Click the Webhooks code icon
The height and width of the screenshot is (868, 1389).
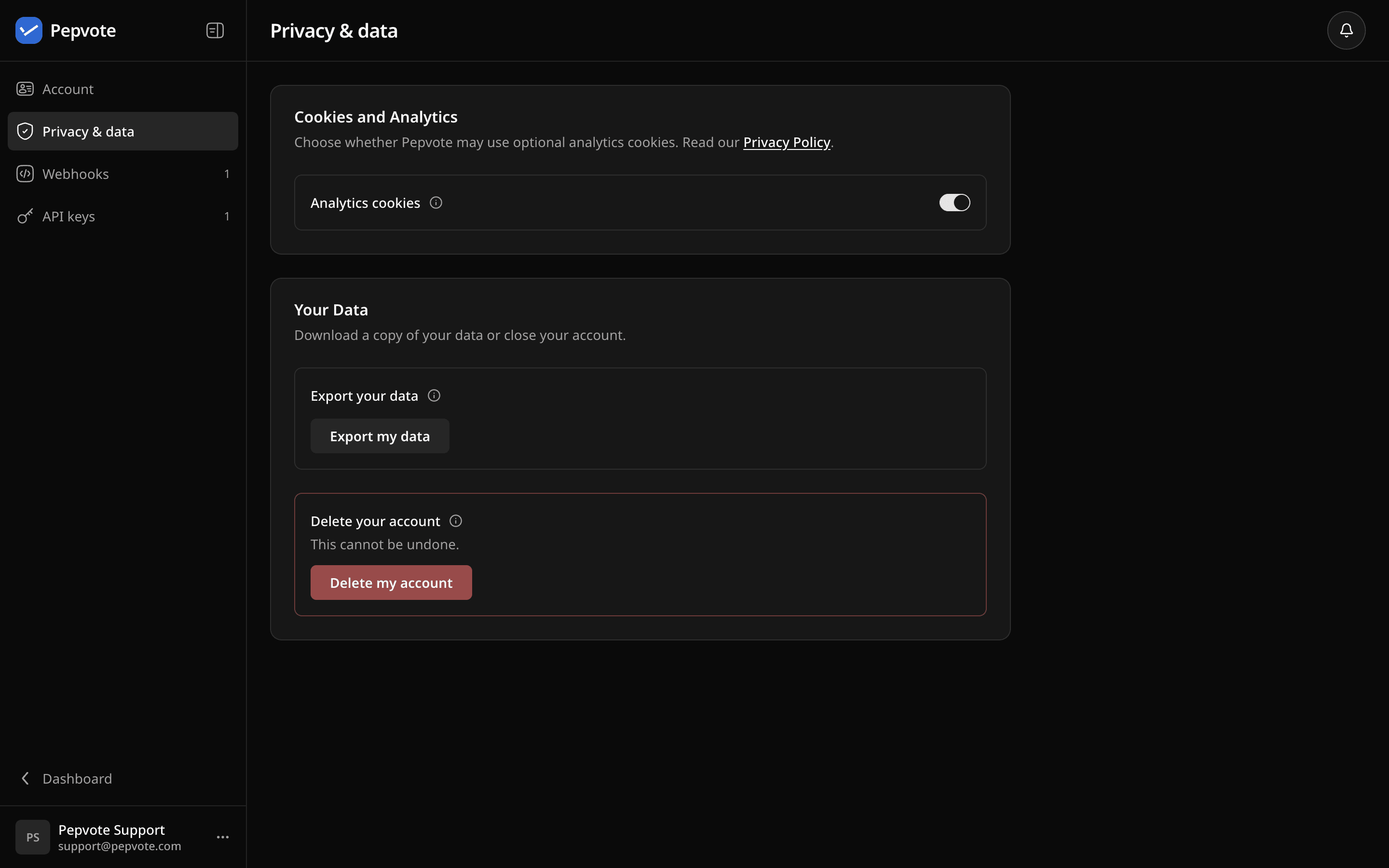coord(25,174)
